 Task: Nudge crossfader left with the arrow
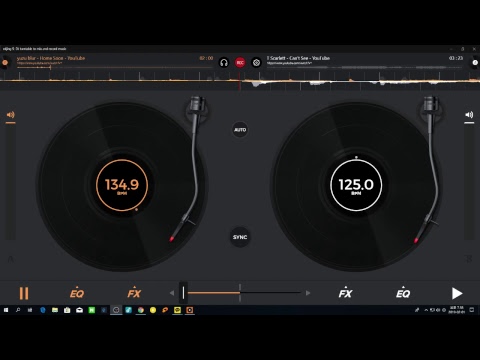point(172,293)
